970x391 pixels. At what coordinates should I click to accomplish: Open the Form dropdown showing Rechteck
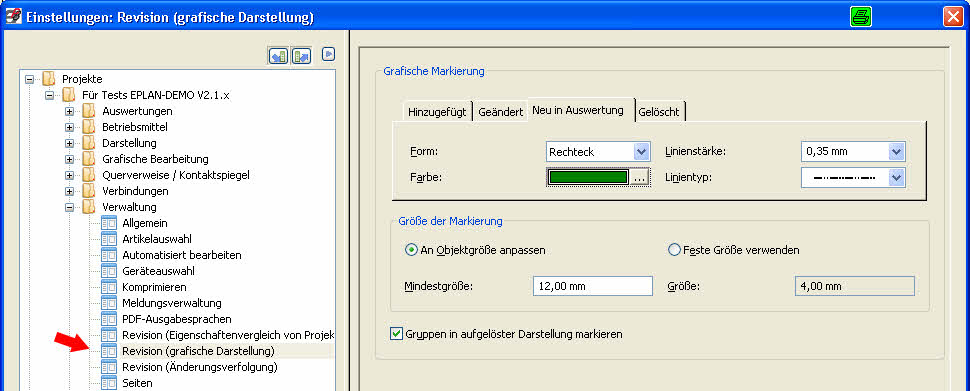click(x=642, y=152)
